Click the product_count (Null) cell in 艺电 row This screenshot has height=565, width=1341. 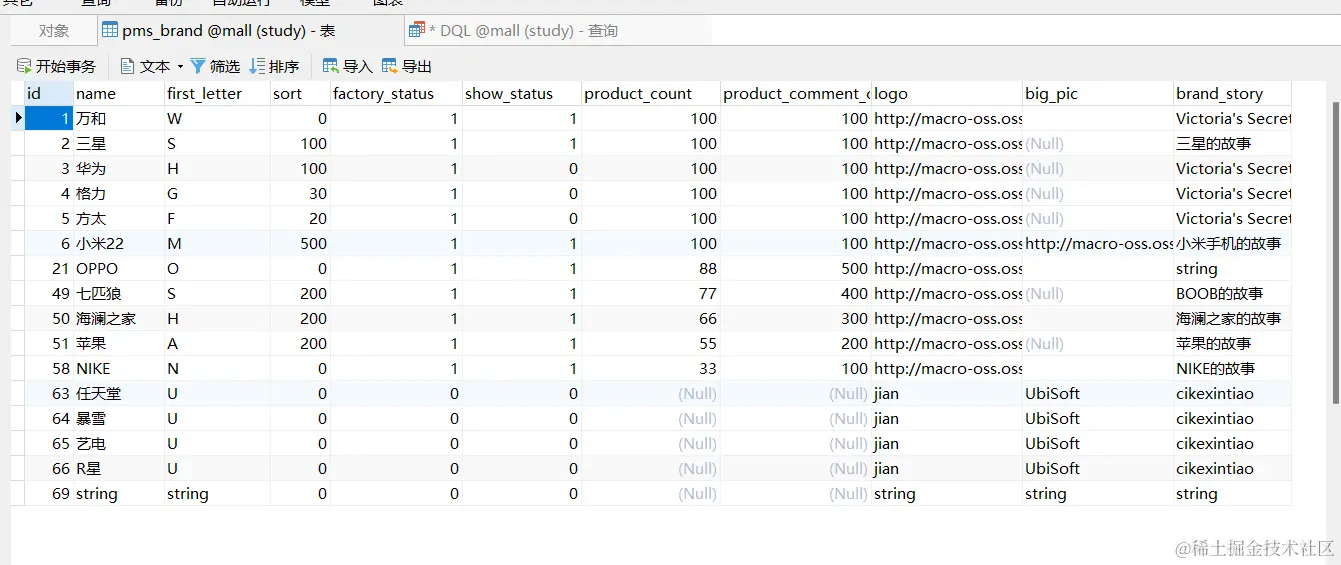tap(651, 443)
